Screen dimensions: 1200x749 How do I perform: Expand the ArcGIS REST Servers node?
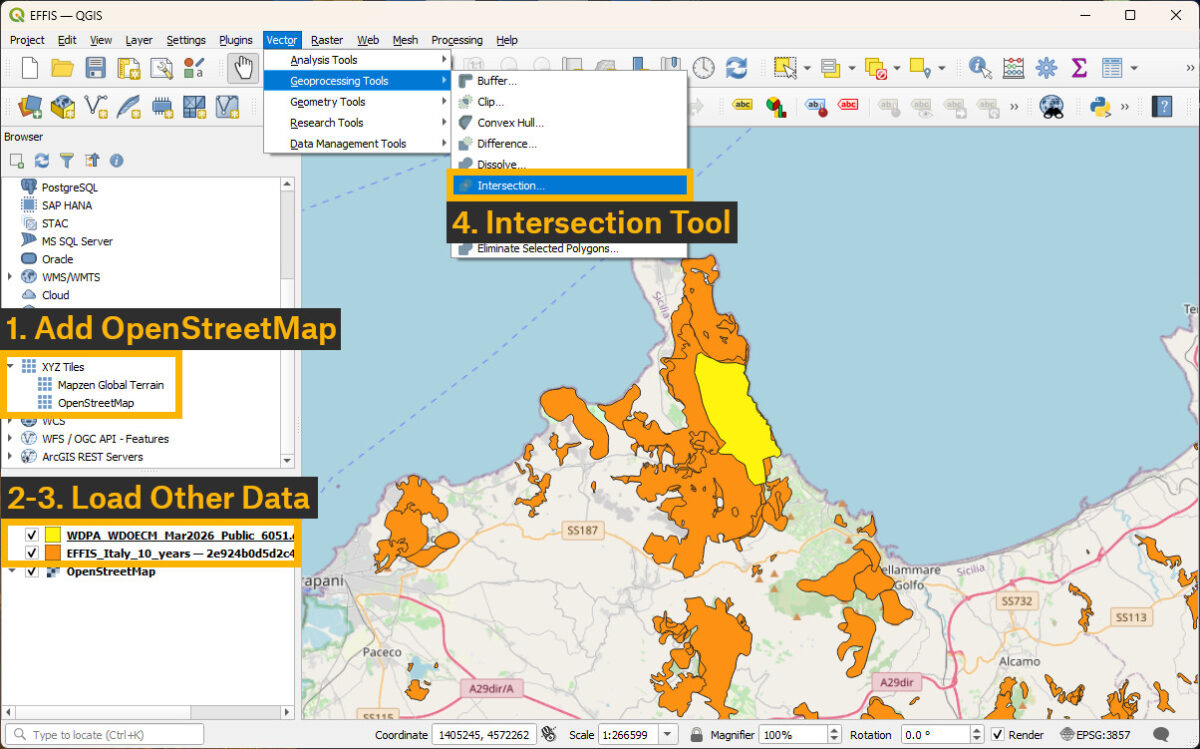point(10,457)
